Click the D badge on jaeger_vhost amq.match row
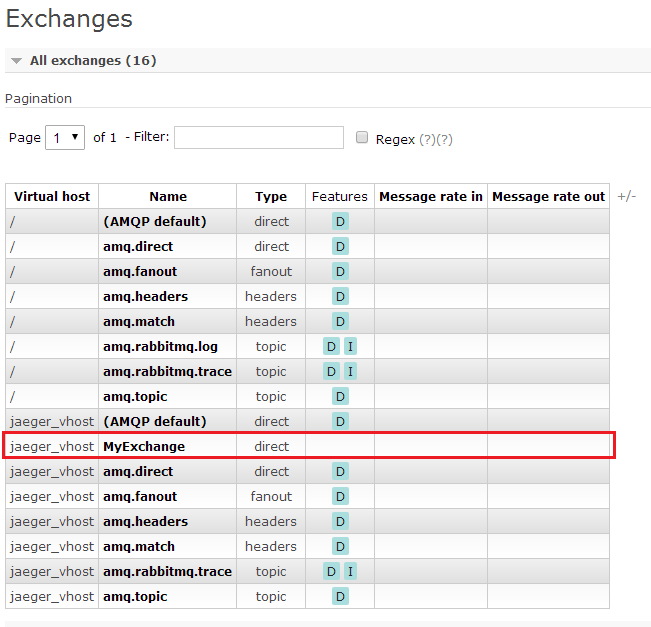This screenshot has width=651, height=627. [340, 546]
